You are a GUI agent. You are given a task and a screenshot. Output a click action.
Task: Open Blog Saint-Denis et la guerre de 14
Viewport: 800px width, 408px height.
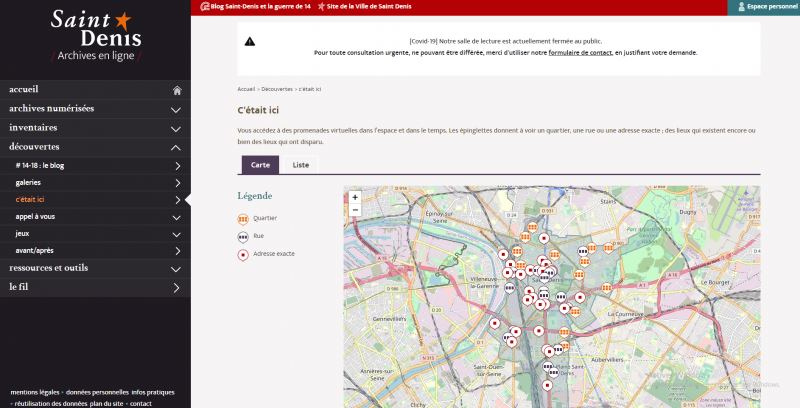[259, 6]
